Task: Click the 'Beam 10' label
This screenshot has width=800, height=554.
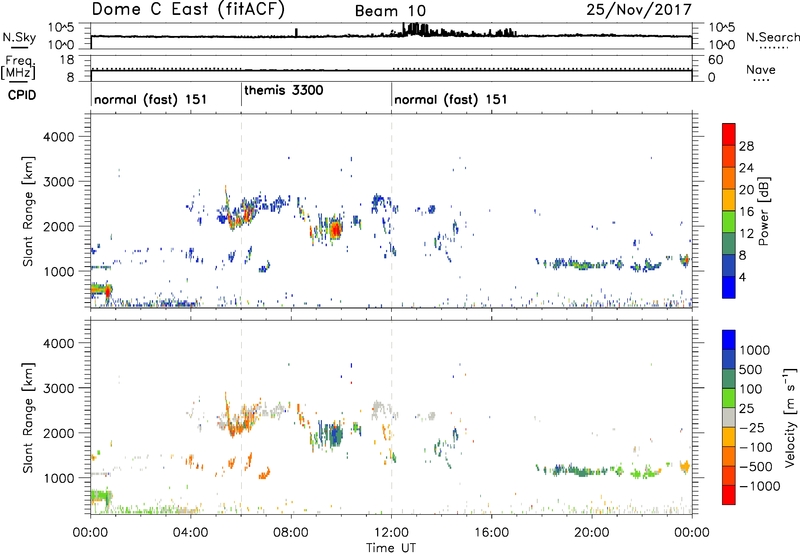Action: pyautogui.click(x=390, y=11)
